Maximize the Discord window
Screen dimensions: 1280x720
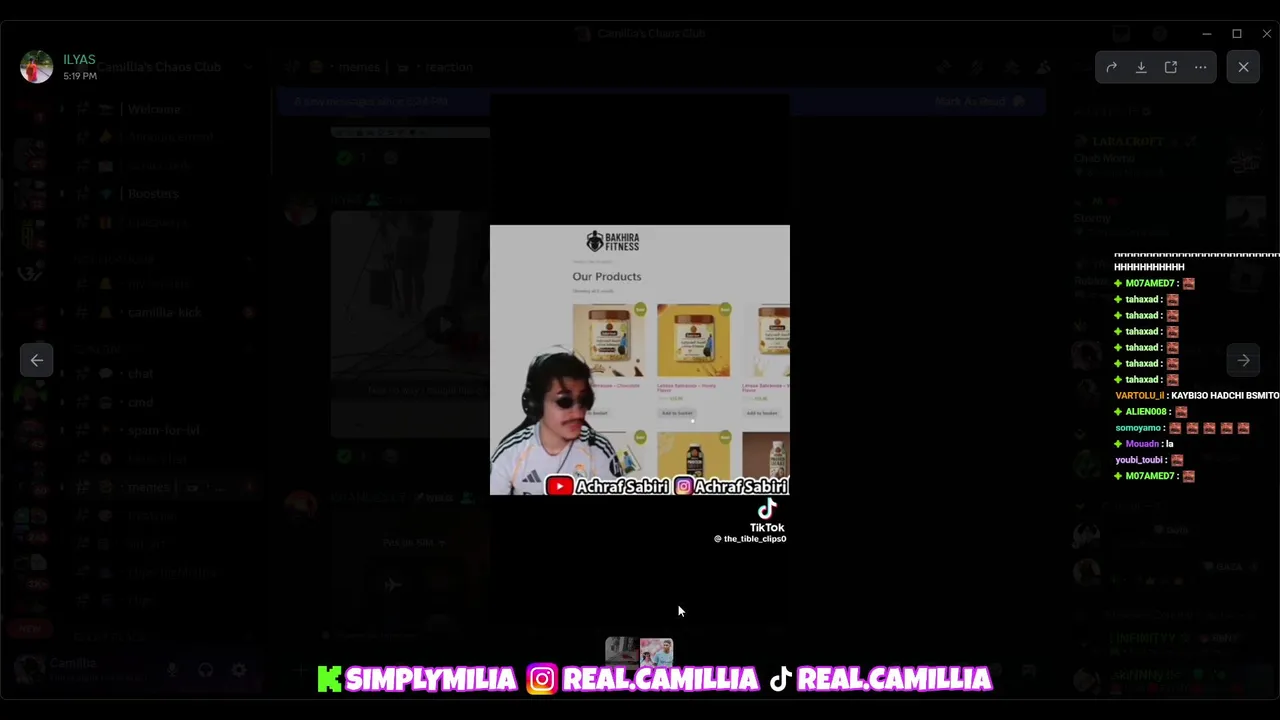1237,34
